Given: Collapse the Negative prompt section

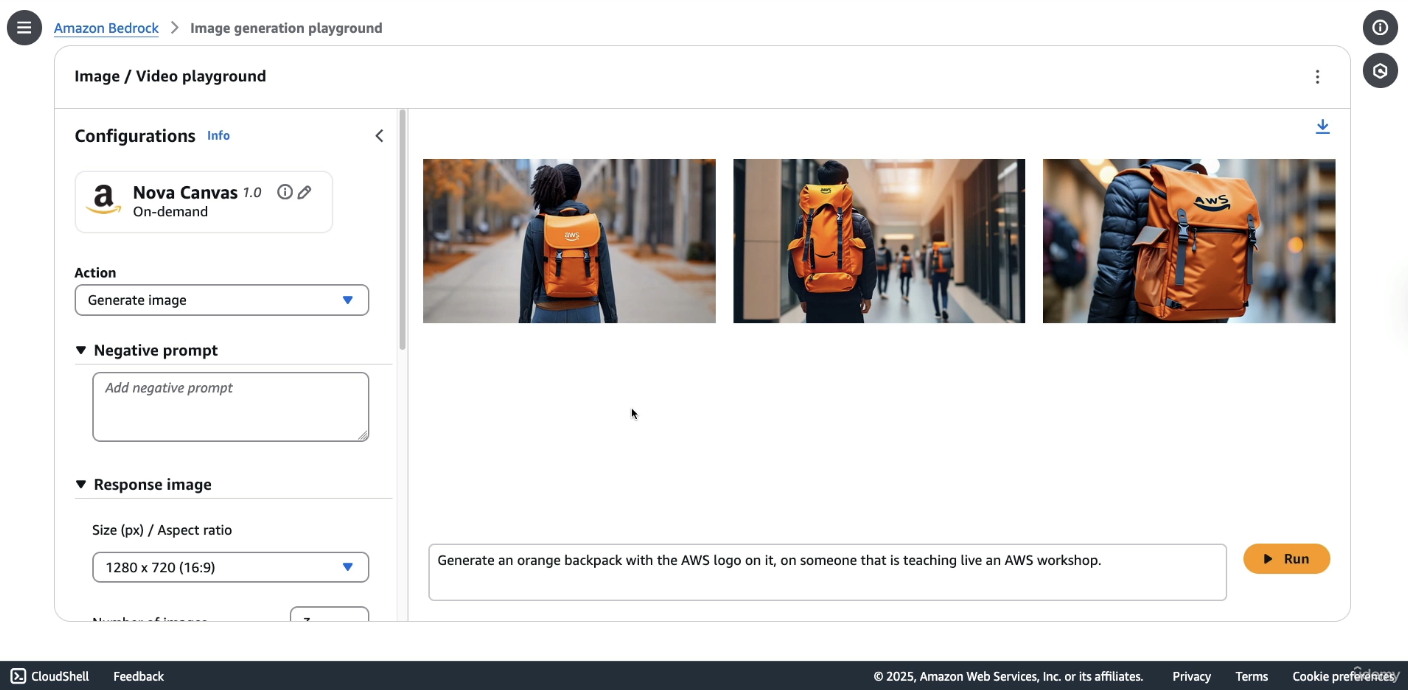Looking at the screenshot, I should pyautogui.click(x=81, y=350).
